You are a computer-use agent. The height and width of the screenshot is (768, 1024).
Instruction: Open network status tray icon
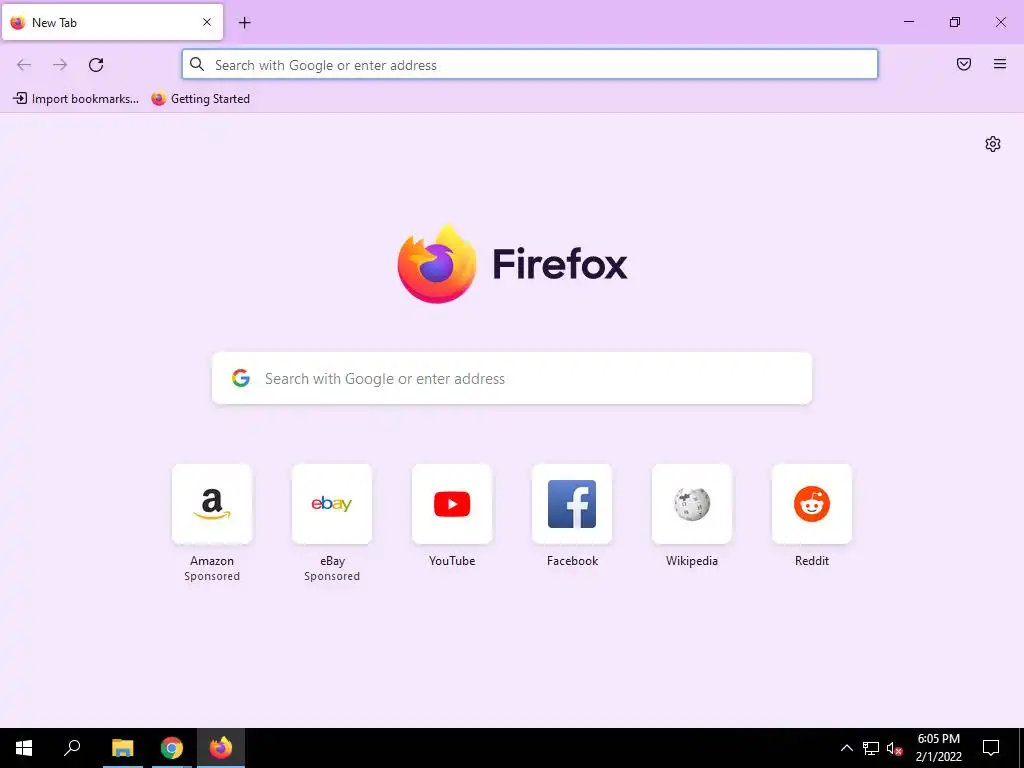tap(871, 748)
